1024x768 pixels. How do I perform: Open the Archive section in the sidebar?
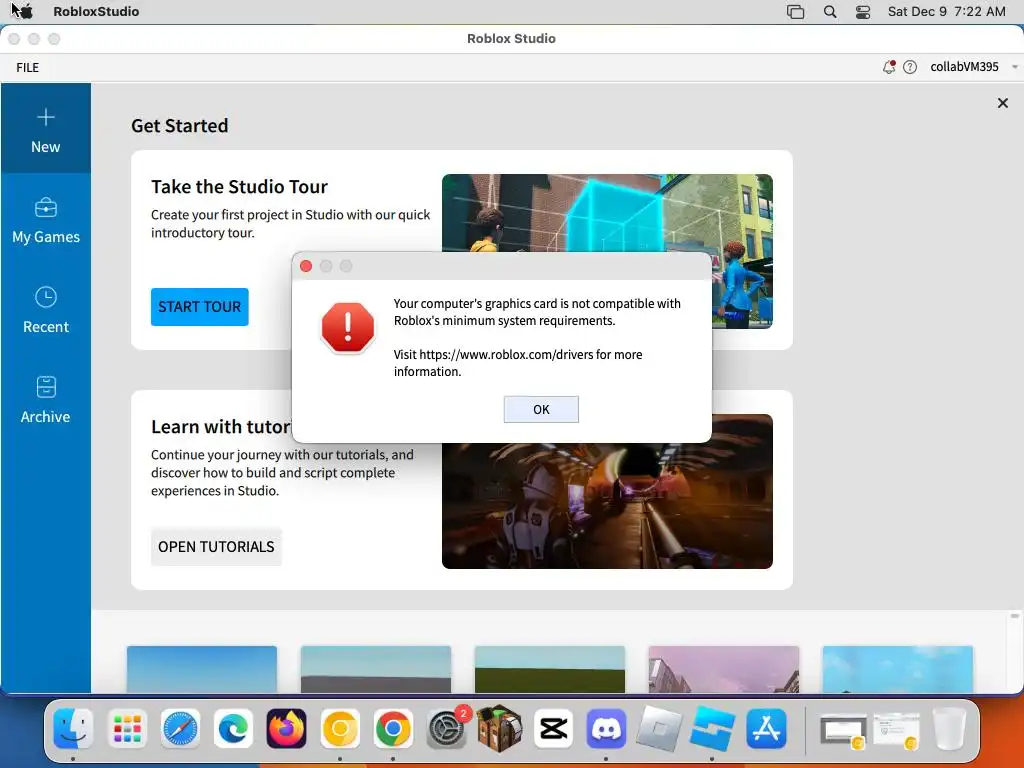(46, 399)
